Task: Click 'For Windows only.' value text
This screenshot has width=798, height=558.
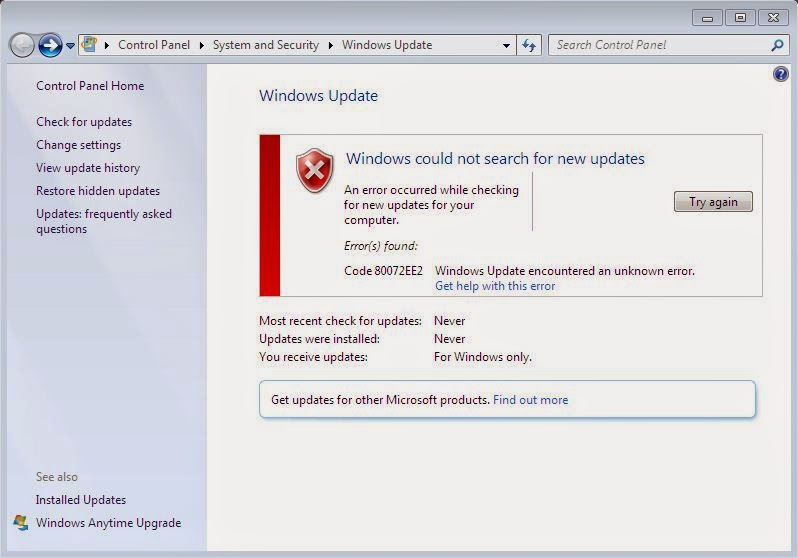Action: pyautogui.click(x=483, y=357)
